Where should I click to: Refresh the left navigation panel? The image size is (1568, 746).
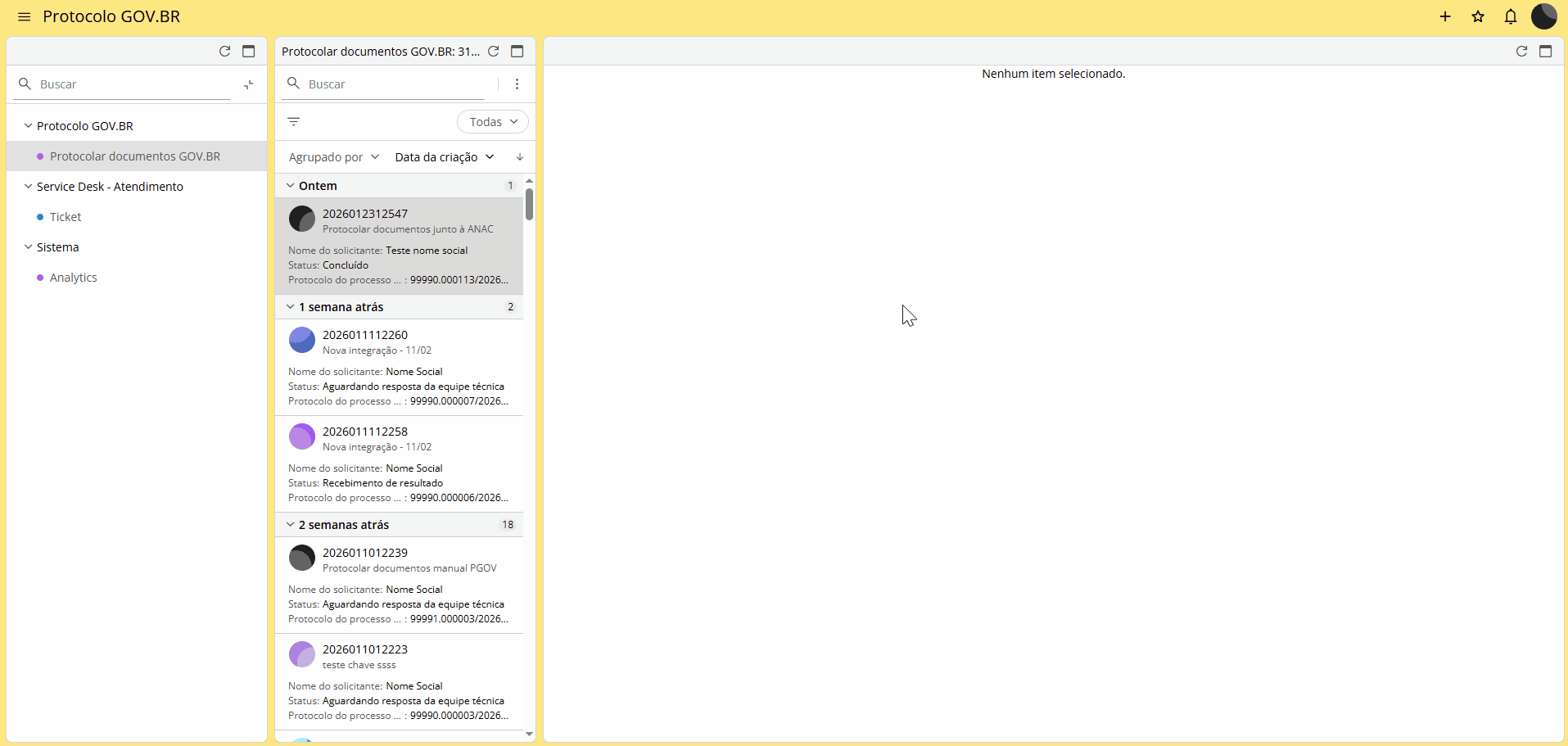pyautogui.click(x=224, y=51)
